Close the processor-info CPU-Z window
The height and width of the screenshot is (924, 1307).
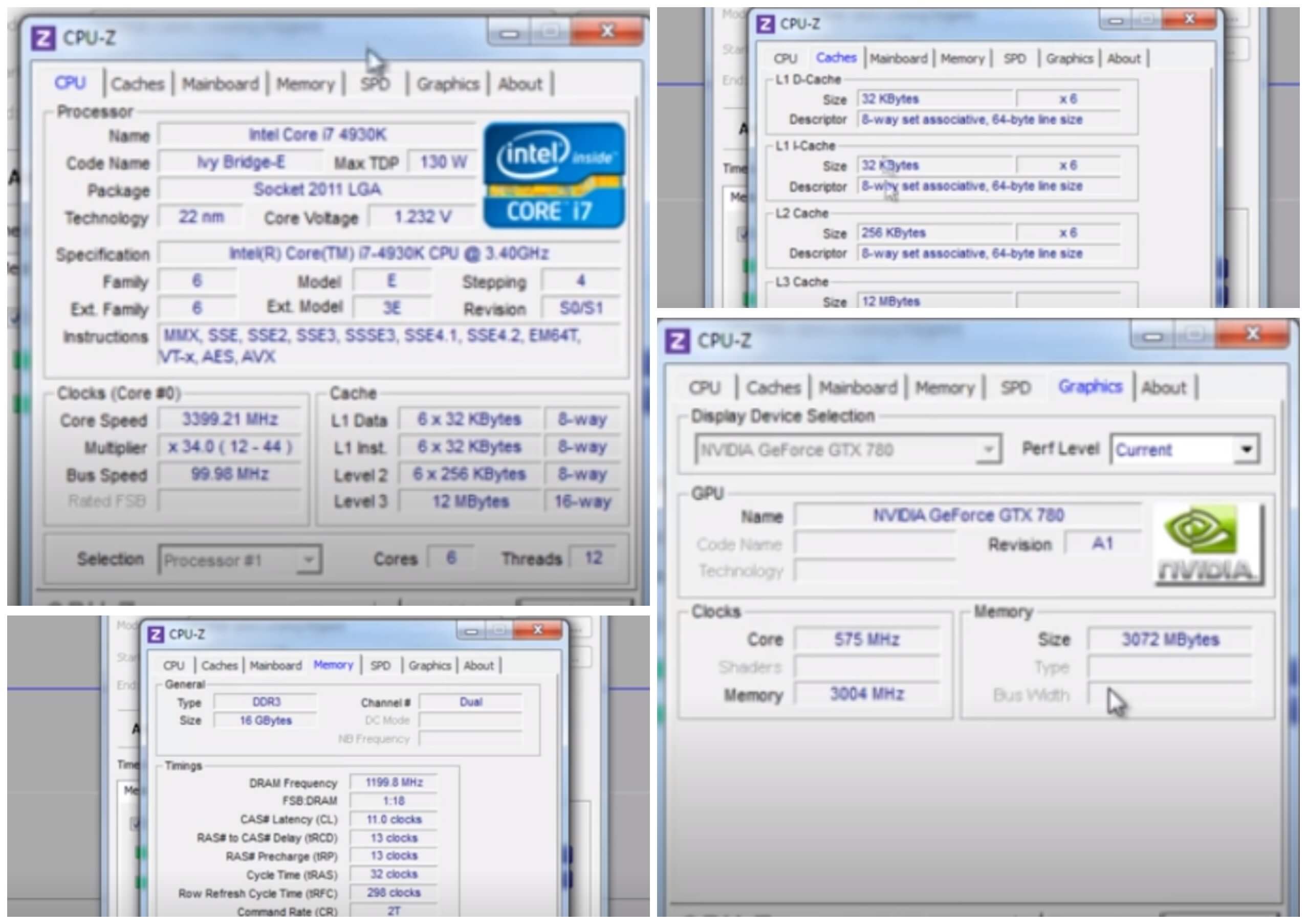607,31
